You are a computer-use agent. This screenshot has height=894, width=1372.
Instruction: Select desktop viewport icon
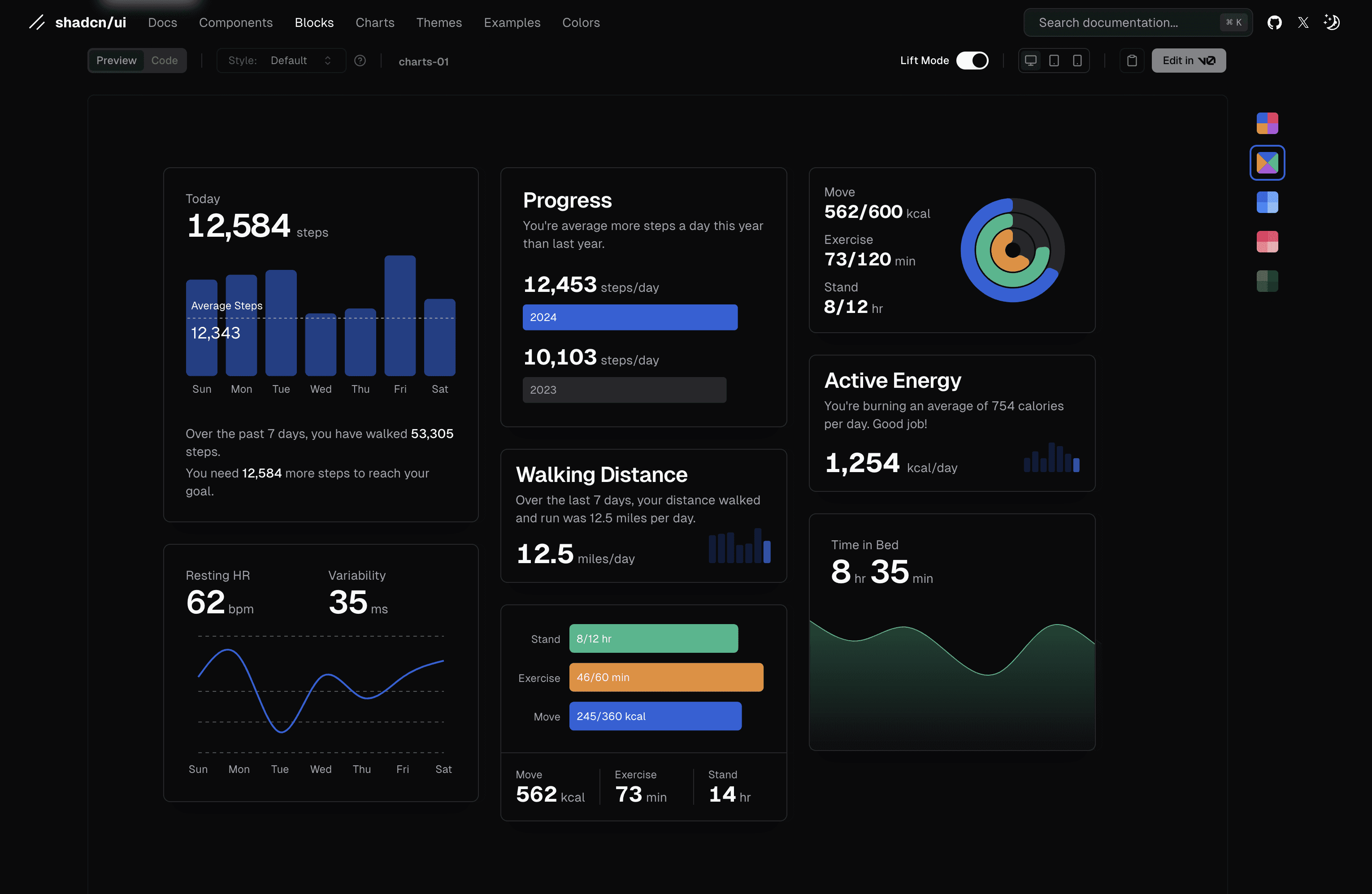coord(1031,61)
